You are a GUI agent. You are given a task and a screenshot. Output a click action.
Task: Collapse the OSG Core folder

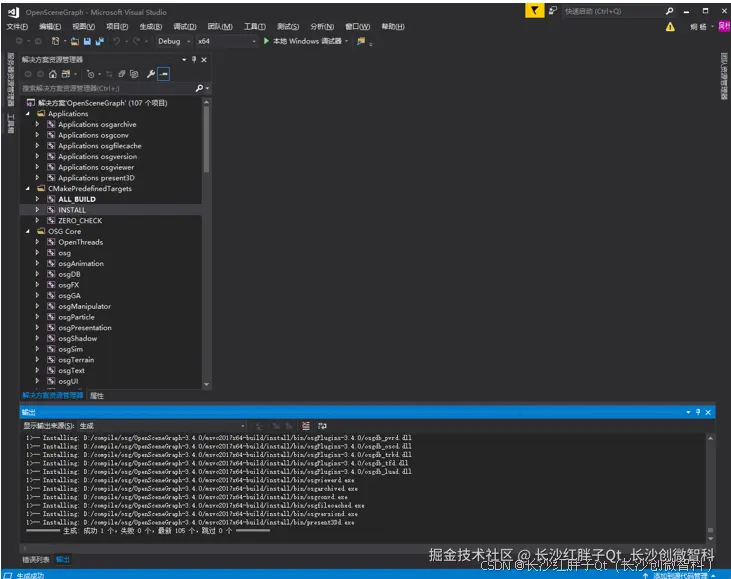point(28,231)
